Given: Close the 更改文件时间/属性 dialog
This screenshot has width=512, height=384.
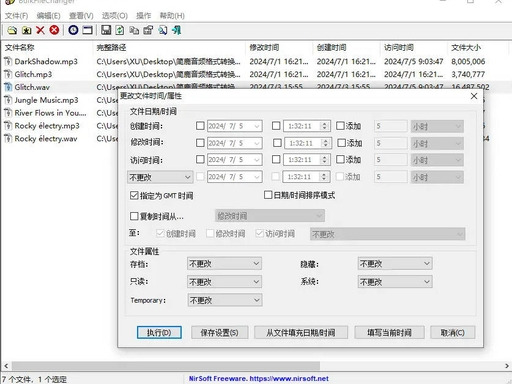Looking at the screenshot, I should pyautogui.click(x=474, y=96).
